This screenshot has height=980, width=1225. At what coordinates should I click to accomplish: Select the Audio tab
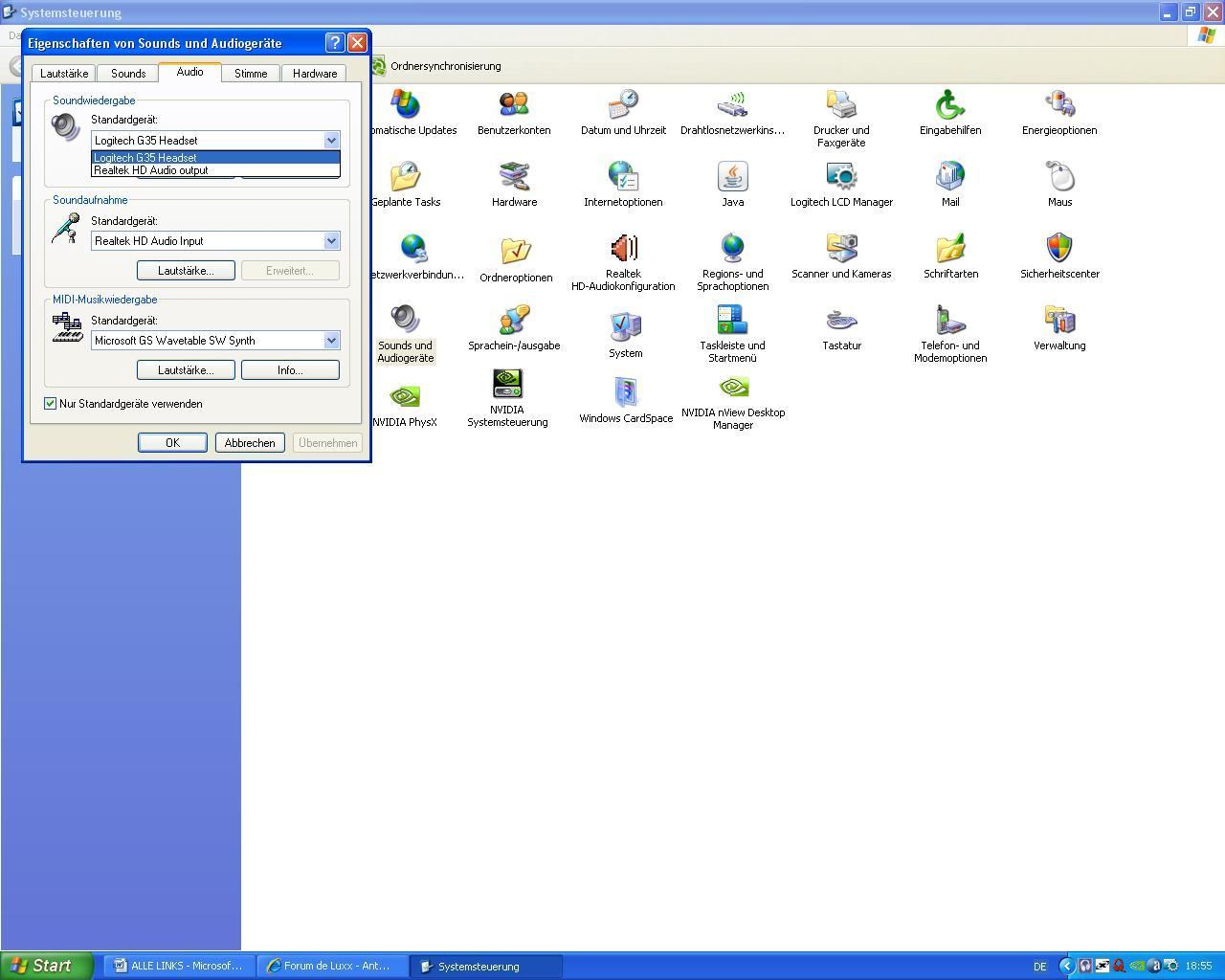coord(189,72)
